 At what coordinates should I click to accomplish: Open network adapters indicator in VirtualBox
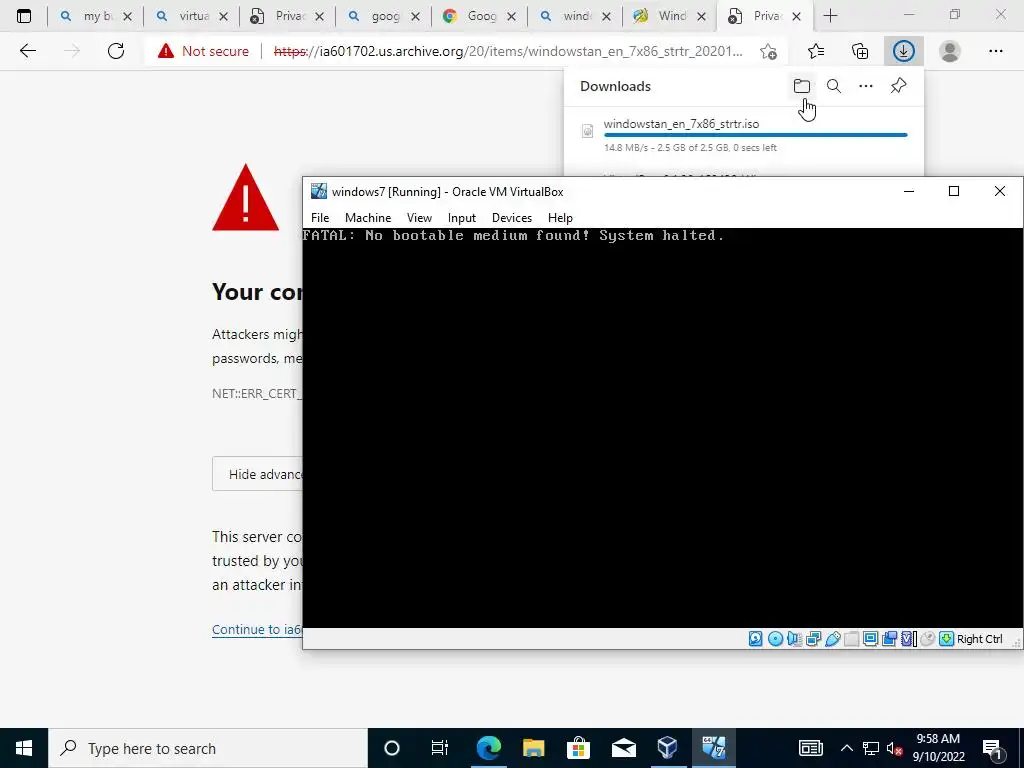click(x=814, y=639)
